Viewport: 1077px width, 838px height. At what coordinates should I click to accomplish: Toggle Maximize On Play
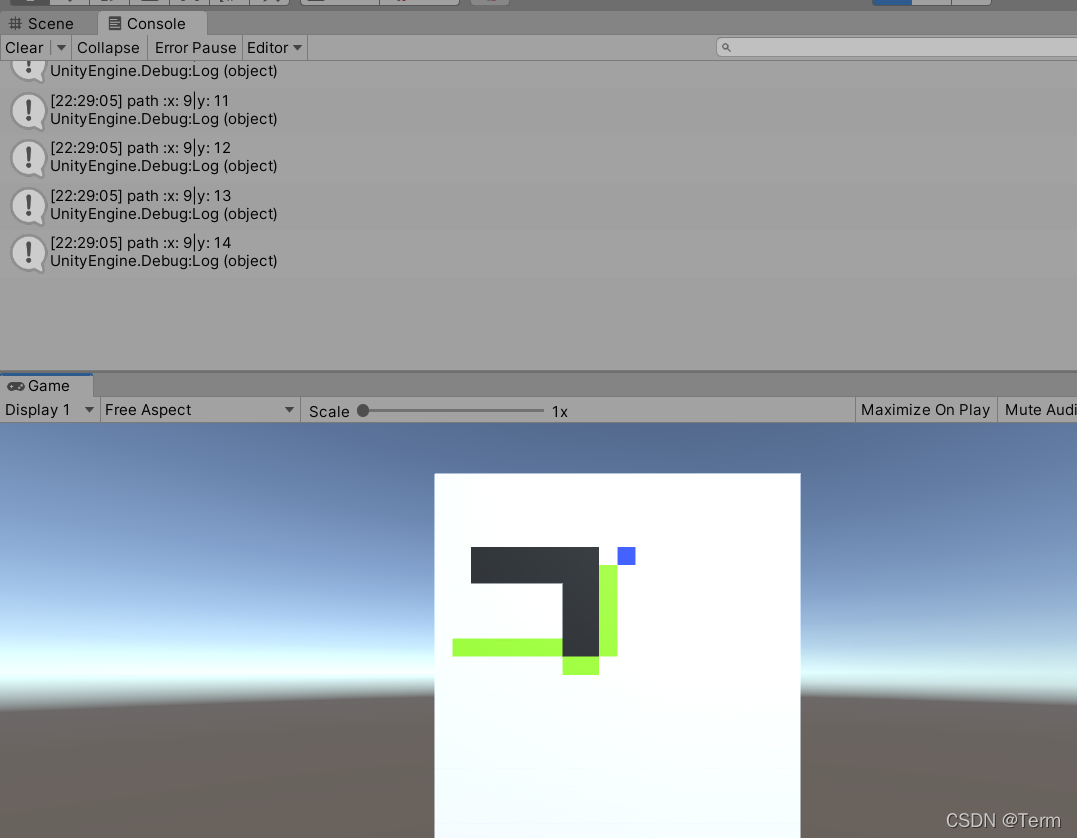(925, 410)
